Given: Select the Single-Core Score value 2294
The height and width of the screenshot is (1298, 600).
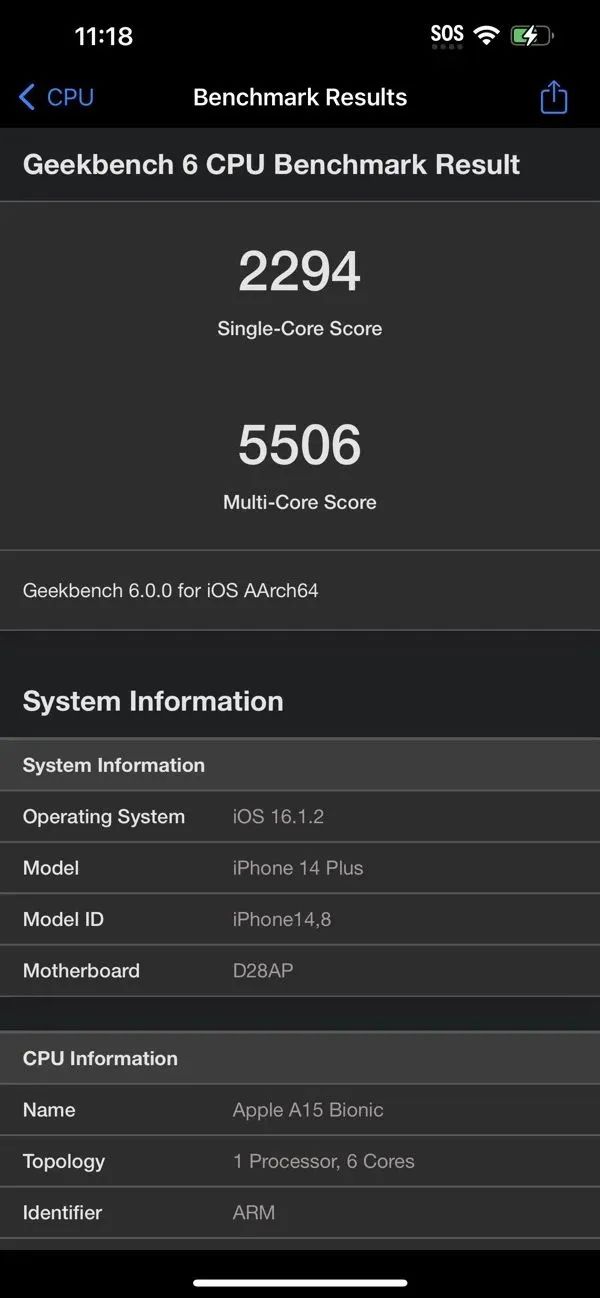Looking at the screenshot, I should coord(299,272).
